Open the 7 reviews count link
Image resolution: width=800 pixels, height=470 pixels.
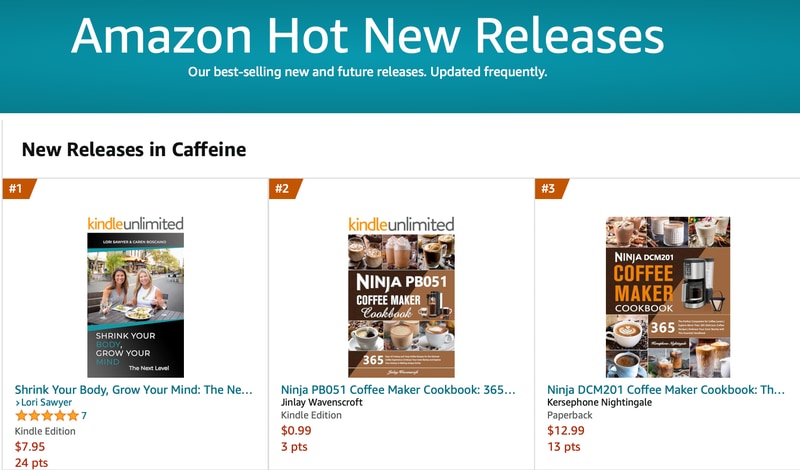point(84,415)
